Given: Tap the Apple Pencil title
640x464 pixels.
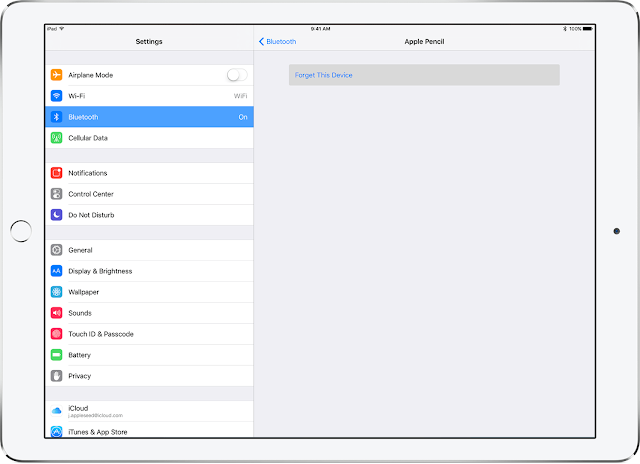Looking at the screenshot, I should [424, 42].
